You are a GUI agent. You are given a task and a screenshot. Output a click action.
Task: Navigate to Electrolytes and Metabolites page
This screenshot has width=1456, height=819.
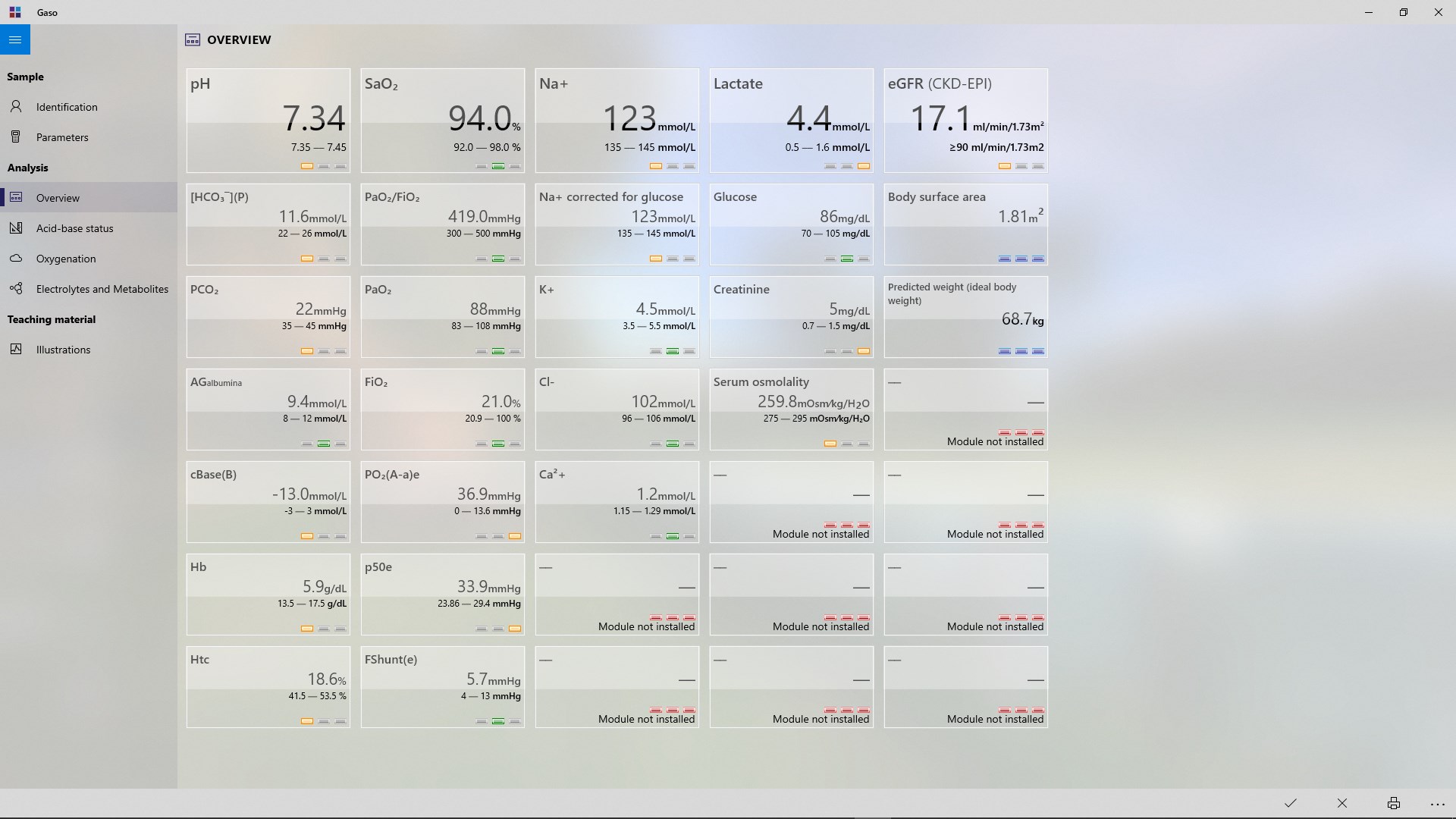point(102,289)
